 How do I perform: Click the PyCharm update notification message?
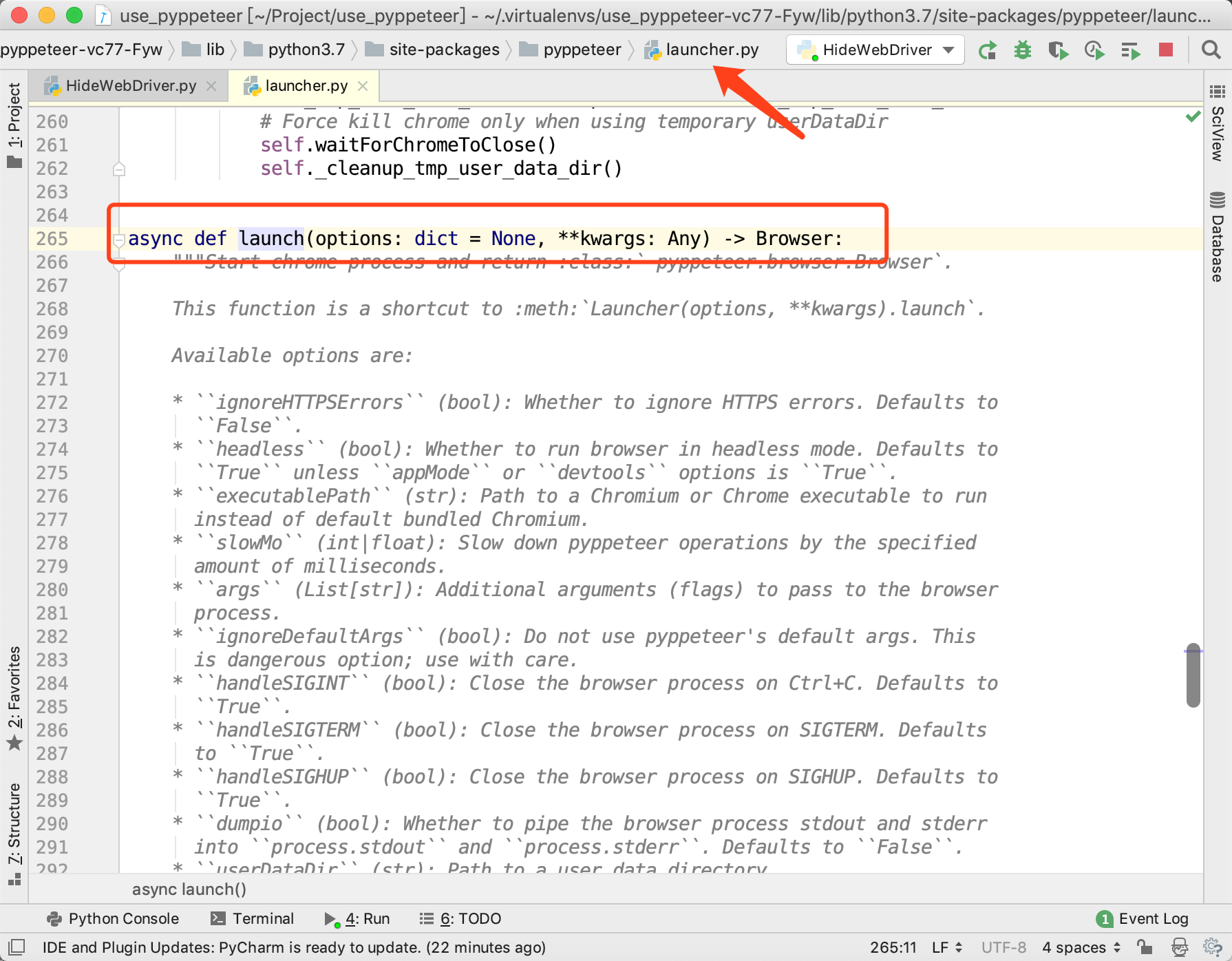pos(294,948)
